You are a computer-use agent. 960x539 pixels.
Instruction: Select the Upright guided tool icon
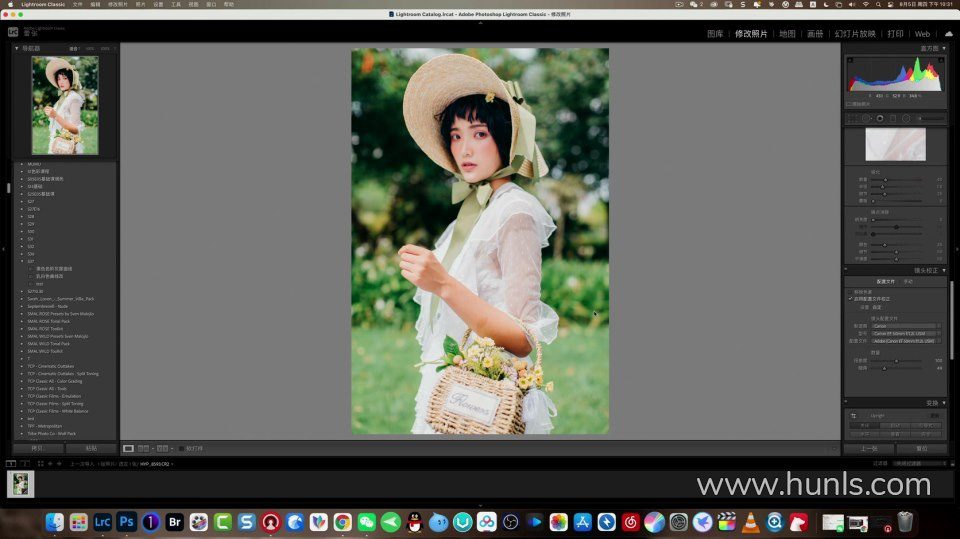pyautogui.click(x=853, y=415)
